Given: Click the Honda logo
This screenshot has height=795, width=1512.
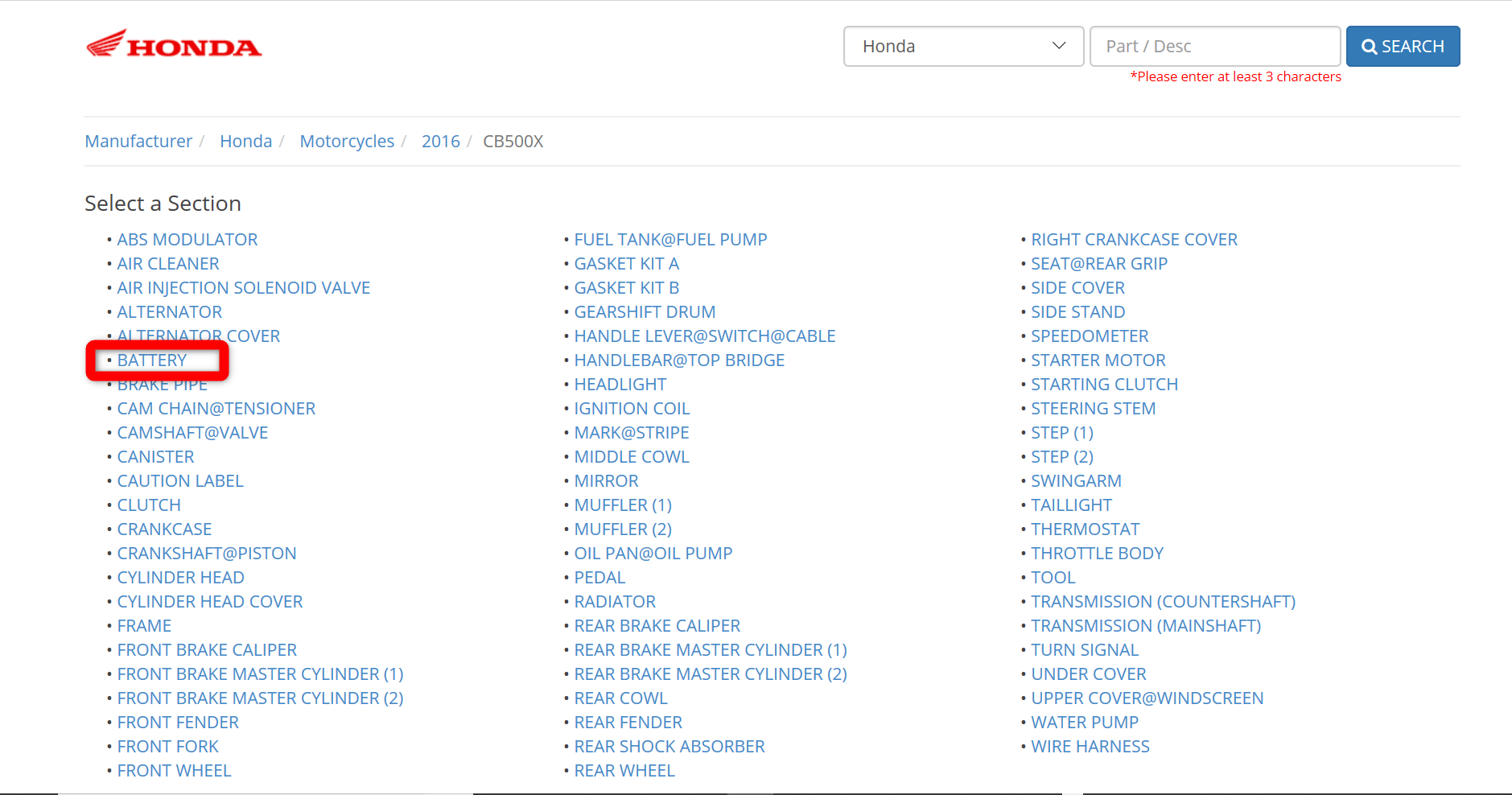Looking at the screenshot, I should tap(174, 45).
